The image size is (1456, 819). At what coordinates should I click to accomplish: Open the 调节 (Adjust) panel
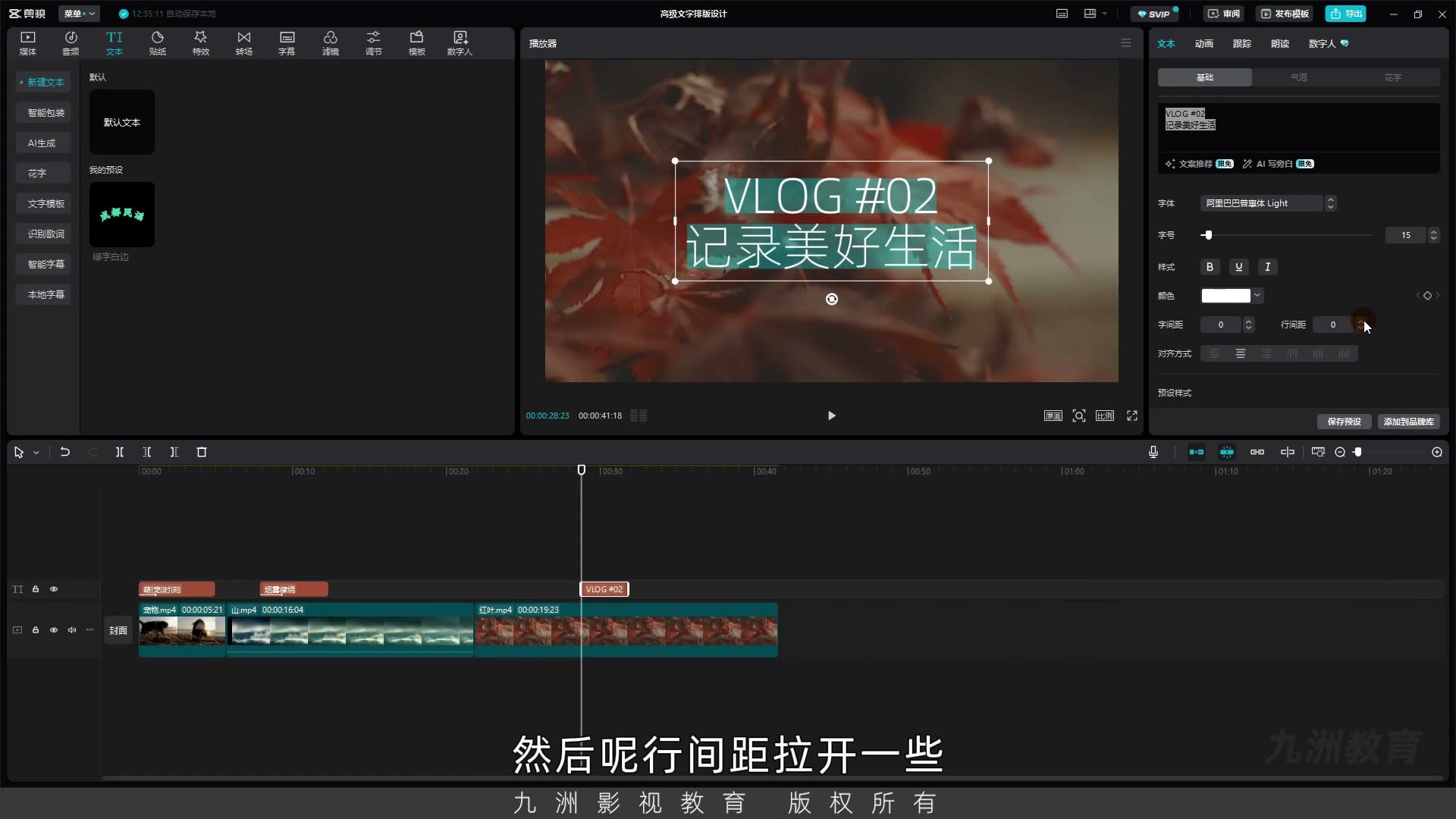coord(373,43)
